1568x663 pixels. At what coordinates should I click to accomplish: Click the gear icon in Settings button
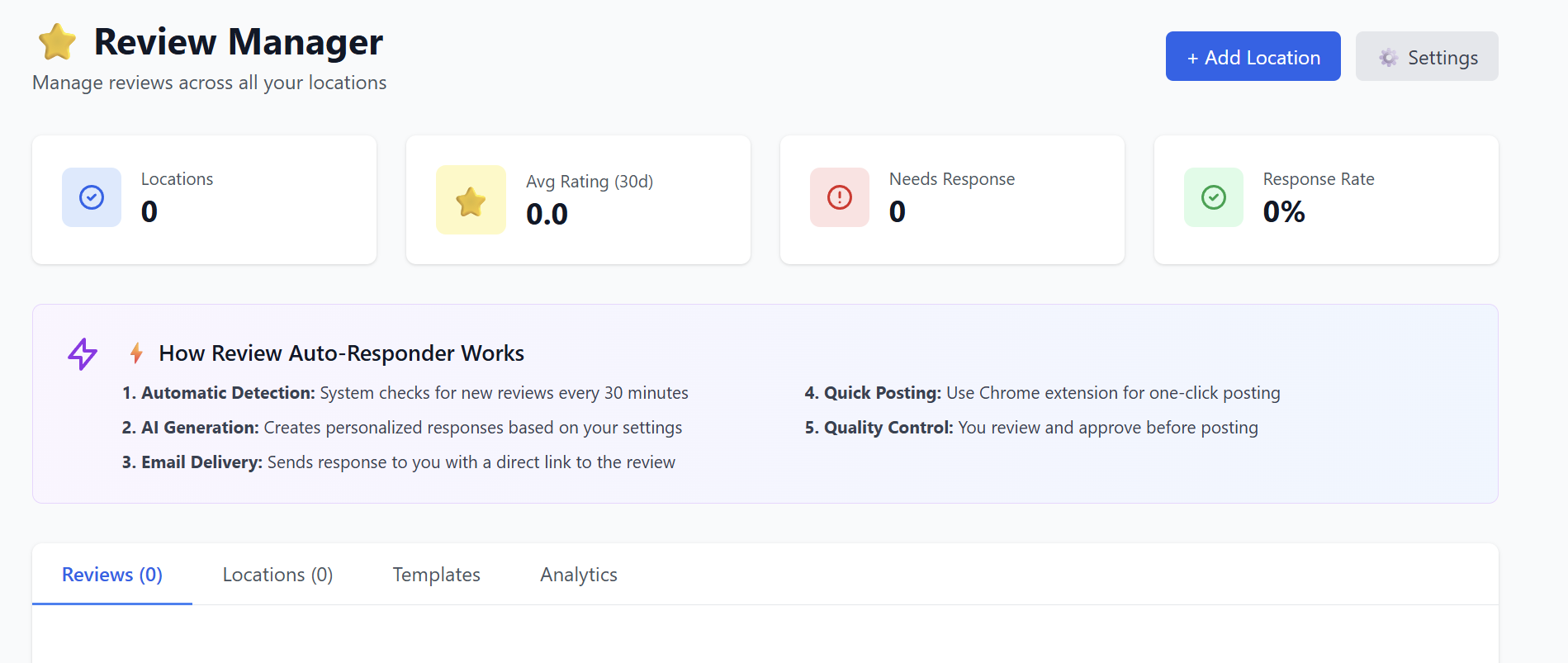pyautogui.click(x=1388, y=57)
